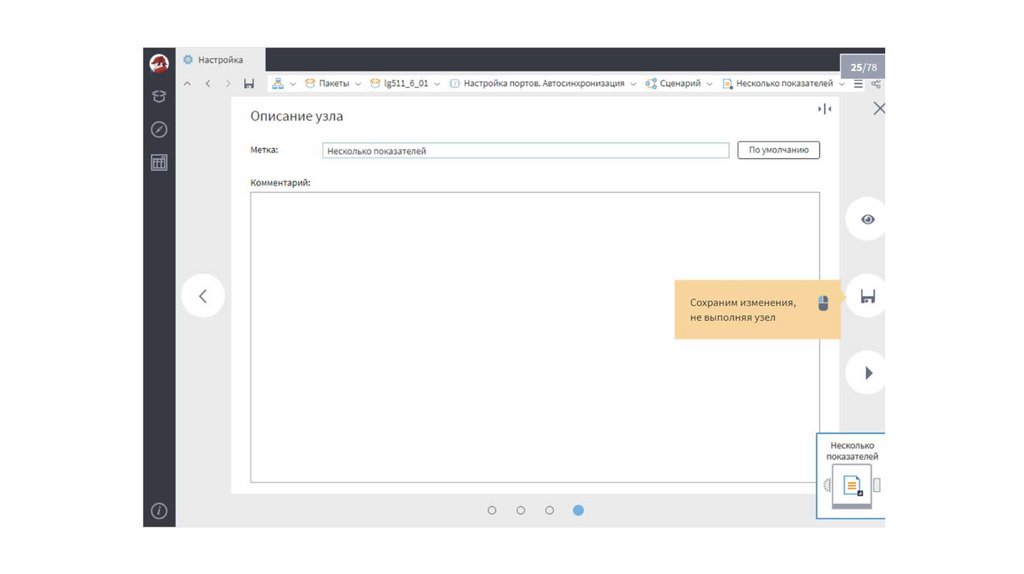Screen dimensions: 1024x574
Task: Expand the Пакеты breadcrumb dropdown
Action: click(x=357, y=84)
